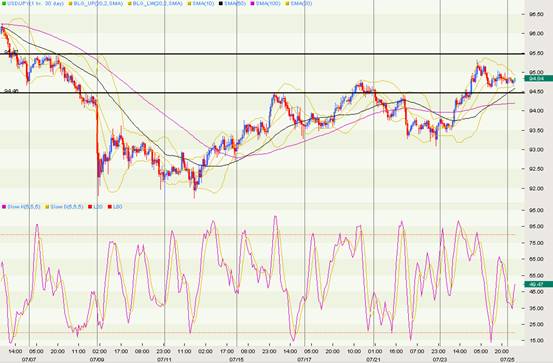Click the 16:00 time axis label
Screen dimensions: 553x363
tap(396, 351)
